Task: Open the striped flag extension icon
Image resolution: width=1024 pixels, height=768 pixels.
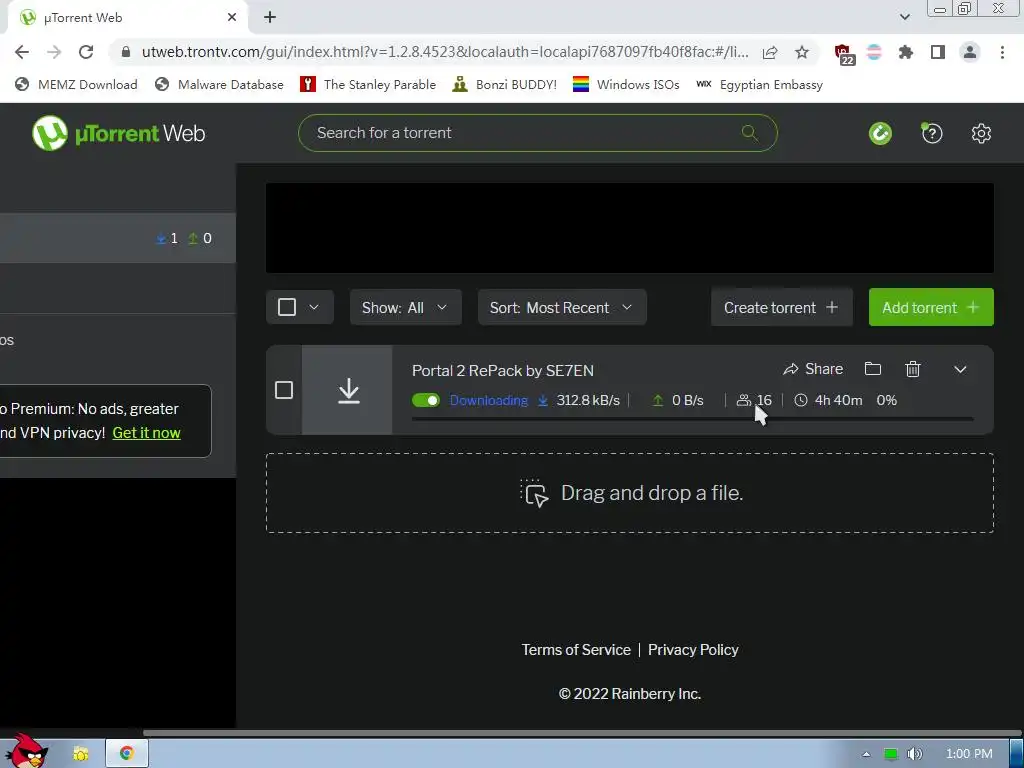Action: pos(874,52)
